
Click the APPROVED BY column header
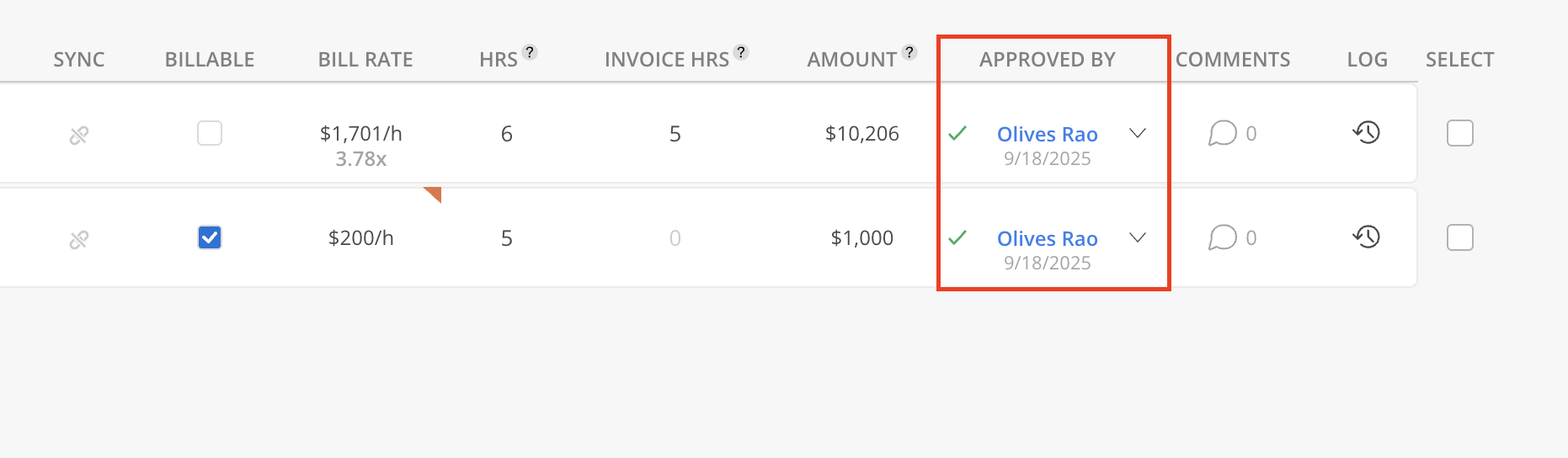(x=1047, y=60)
